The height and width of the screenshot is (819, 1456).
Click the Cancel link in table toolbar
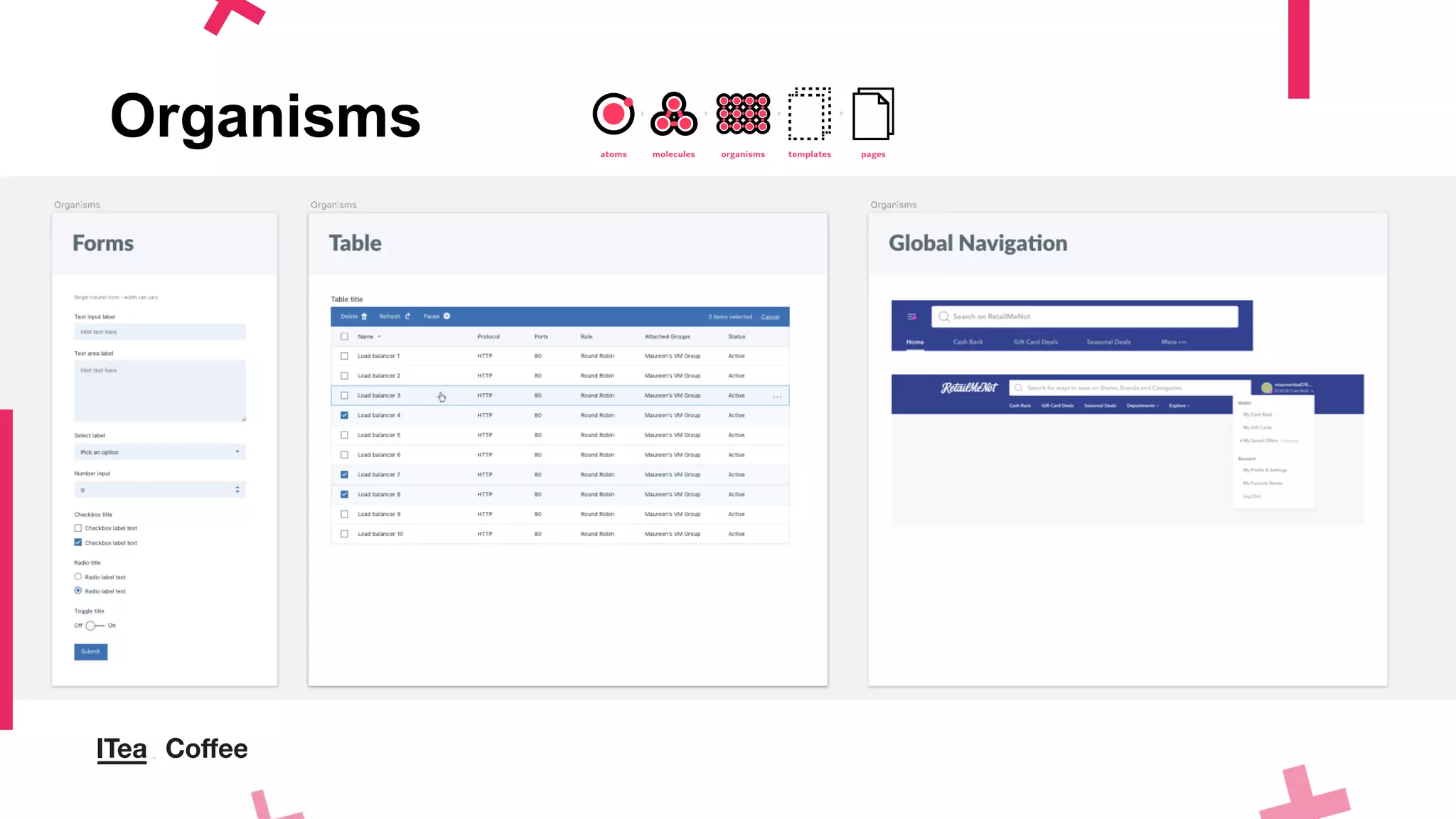click(x=770, y=317)
